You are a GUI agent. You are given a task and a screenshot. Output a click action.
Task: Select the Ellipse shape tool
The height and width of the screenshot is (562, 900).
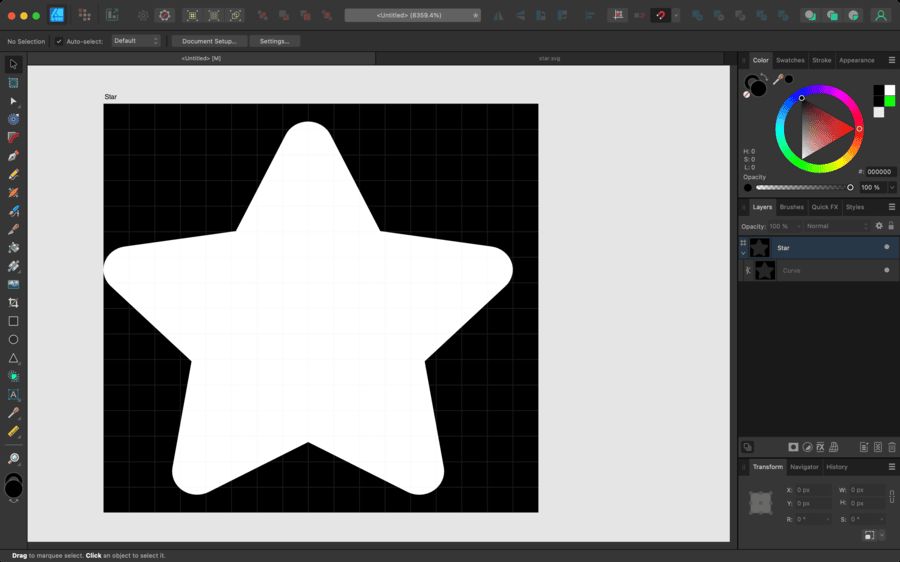13,339
